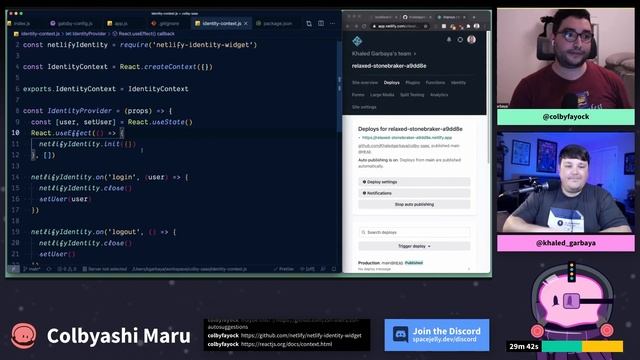Switch to gatsby-config.js tab

point(71,24)
